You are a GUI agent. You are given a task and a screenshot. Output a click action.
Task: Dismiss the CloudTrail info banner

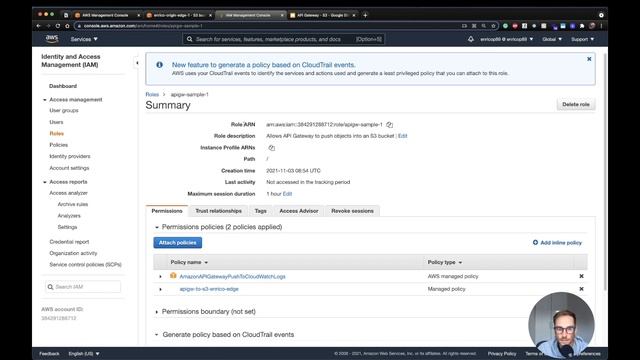tap(589, 59)
